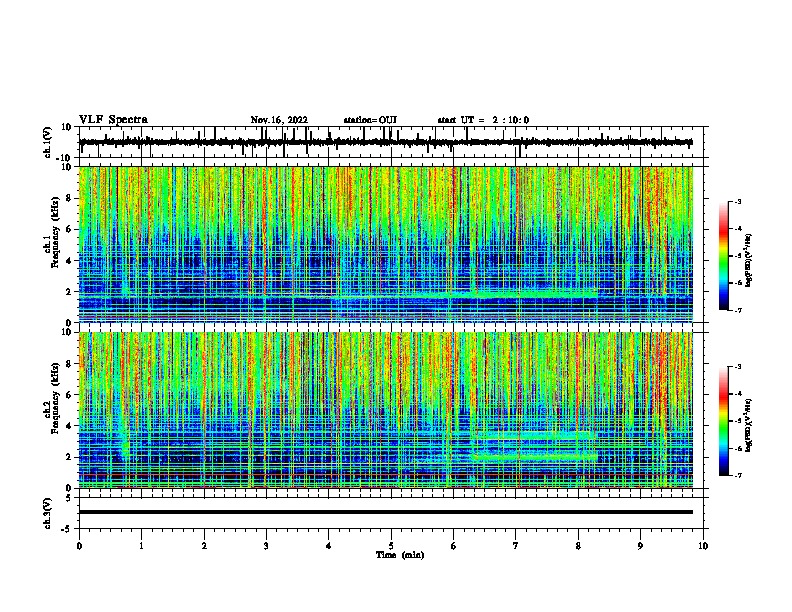This screenshot has height=612, width=792.
Task: Click the '-3' value on ch.1 colorbar
Action: (737, 201)
